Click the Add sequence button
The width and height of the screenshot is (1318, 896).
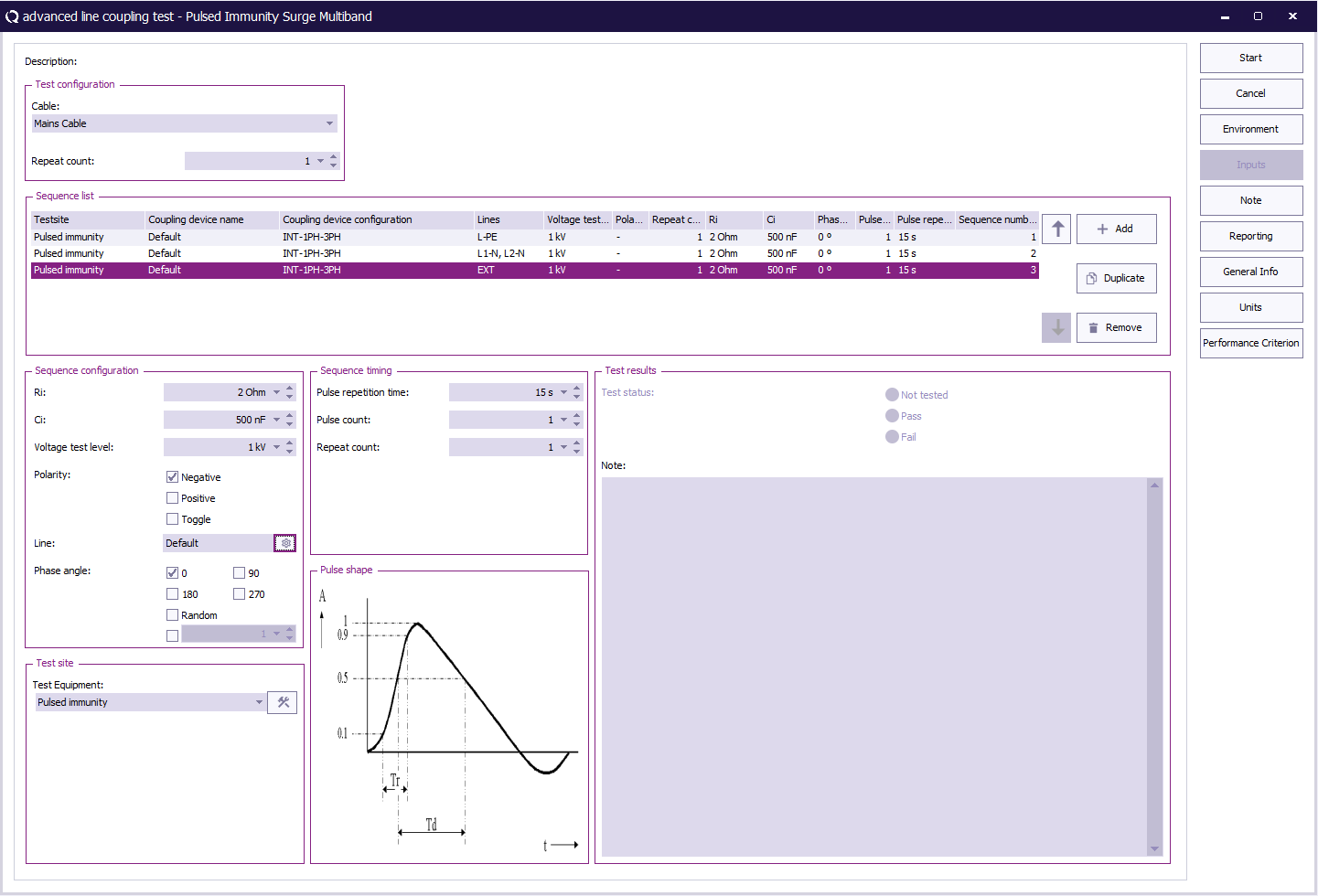(x=1116, y=229)
